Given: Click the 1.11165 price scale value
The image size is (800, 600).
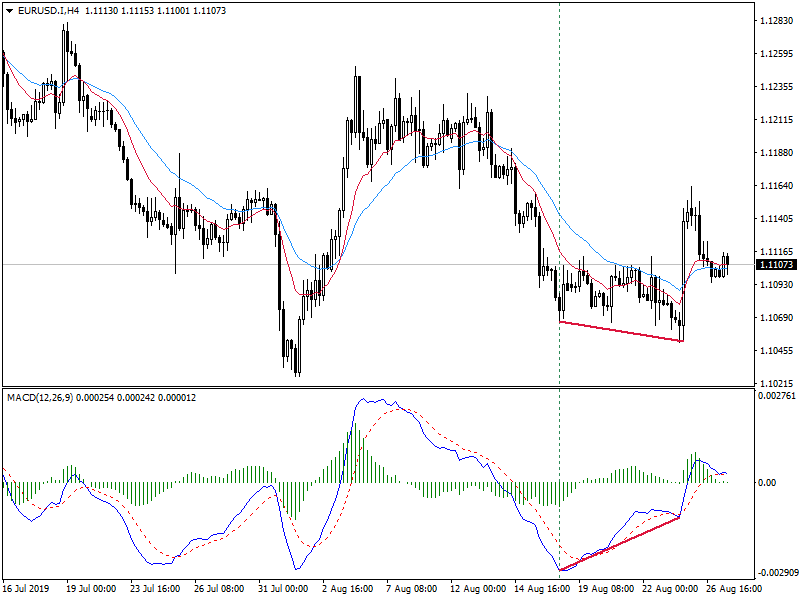Looking at the screenshot, I should [x=777, y=252].
